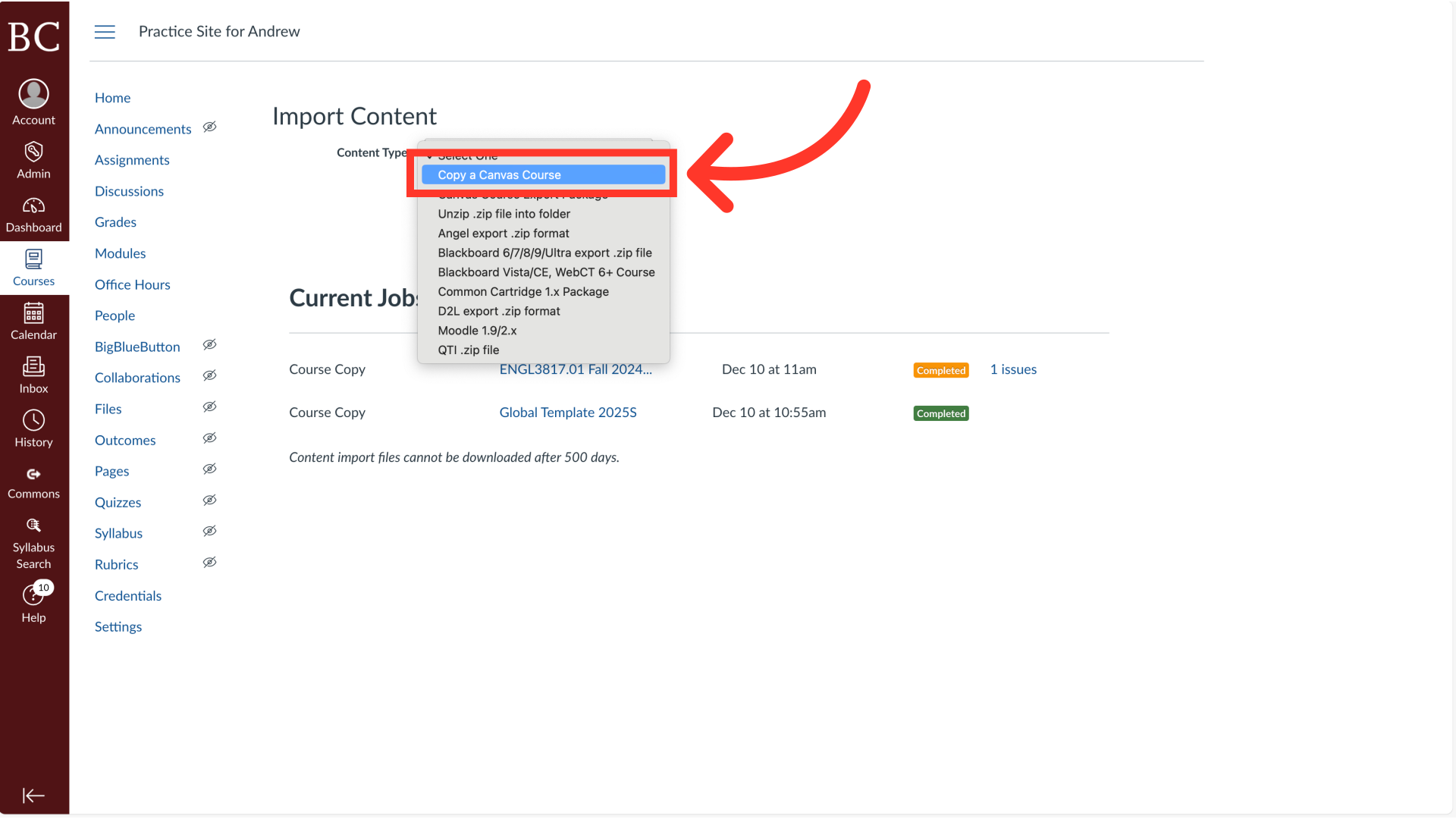Collapse the sidebar with the bottom arrow

pyautogui.click(x=33, y=795)
